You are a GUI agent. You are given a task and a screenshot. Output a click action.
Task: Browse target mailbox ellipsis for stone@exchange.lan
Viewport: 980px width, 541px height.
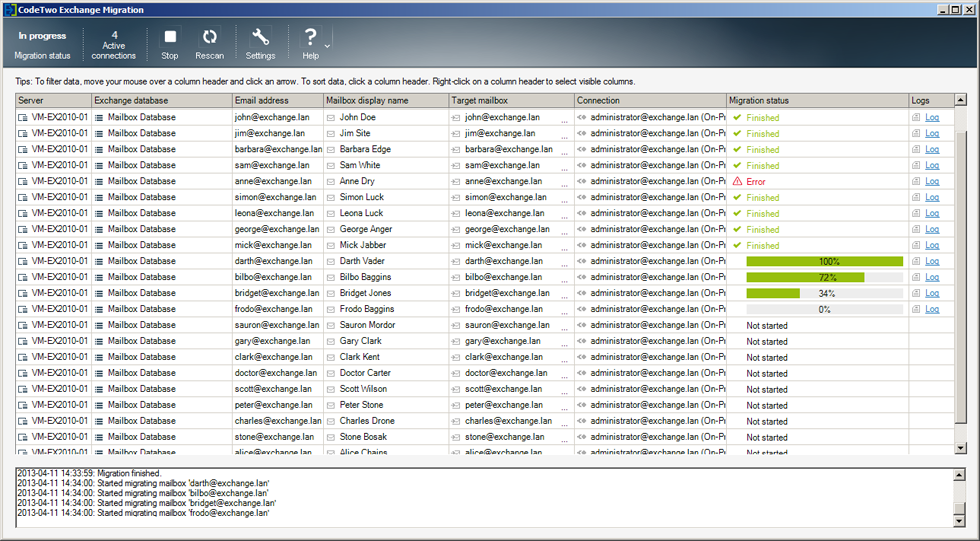(x=564, y=440)
